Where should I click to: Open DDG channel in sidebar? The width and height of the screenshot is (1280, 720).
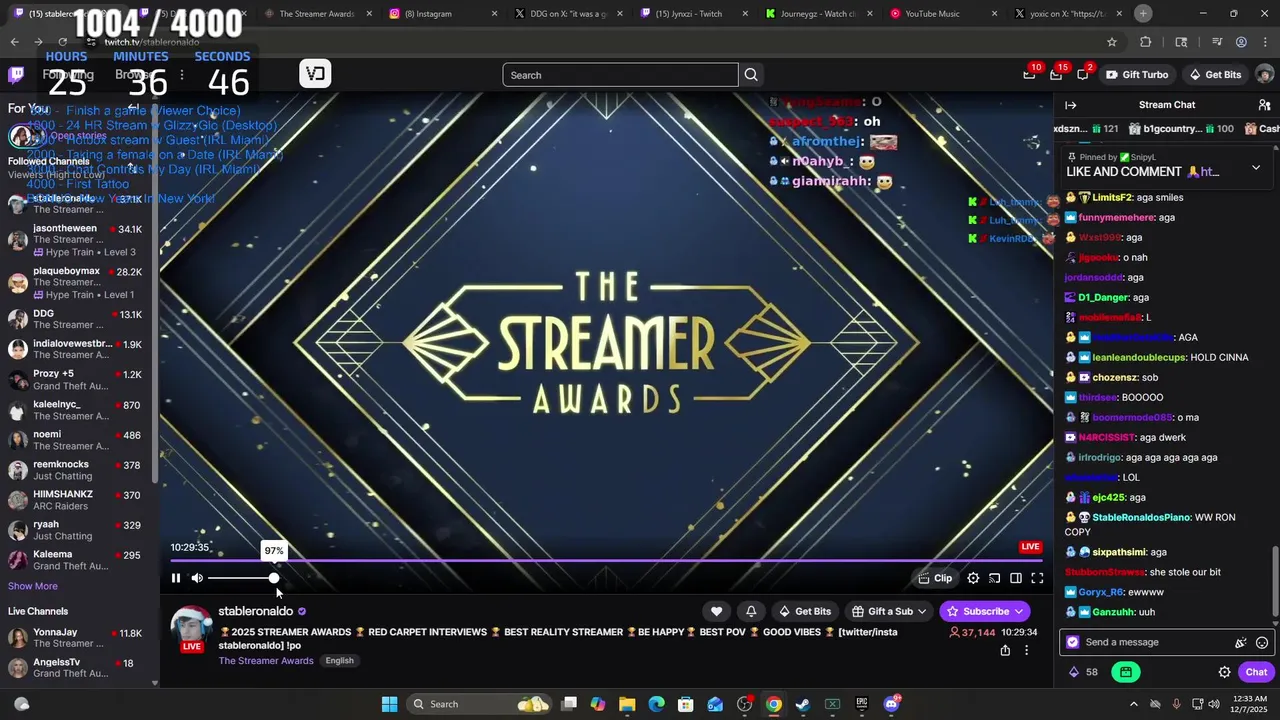point(76,319)
